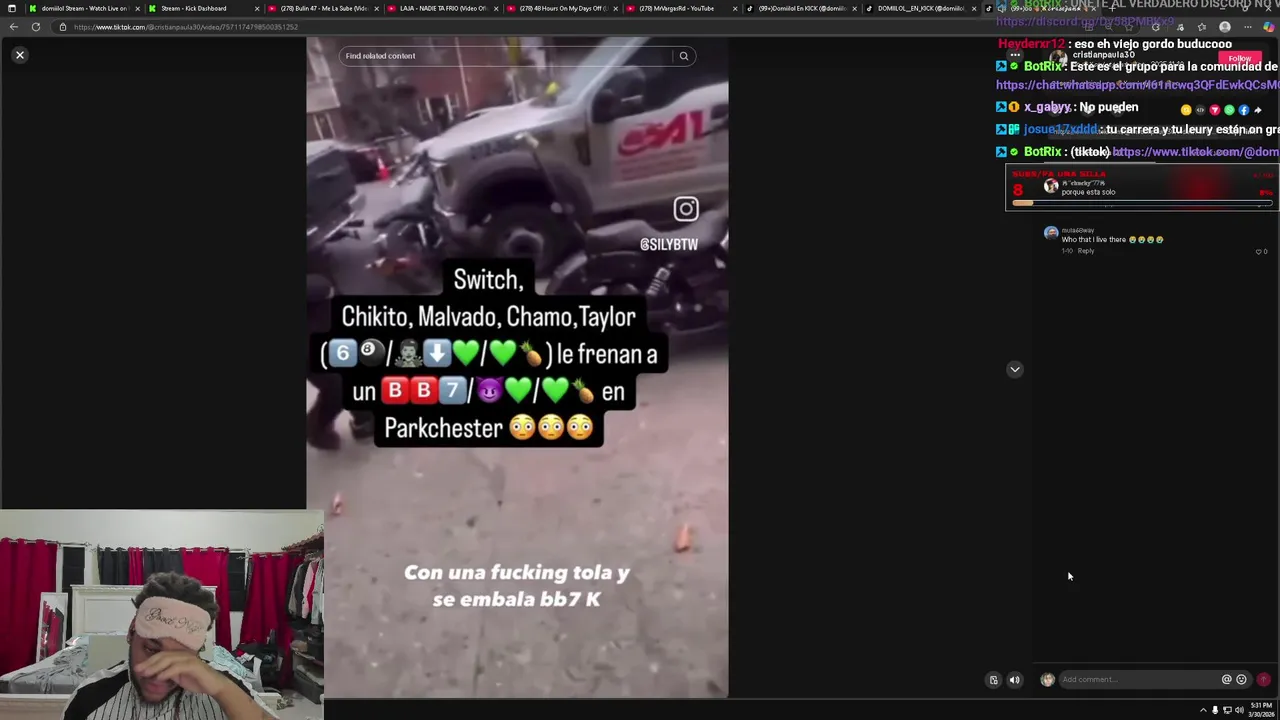
Task: Open the LAJA - NADIE TA FRIO tab
Action: [x=440, y=8]
